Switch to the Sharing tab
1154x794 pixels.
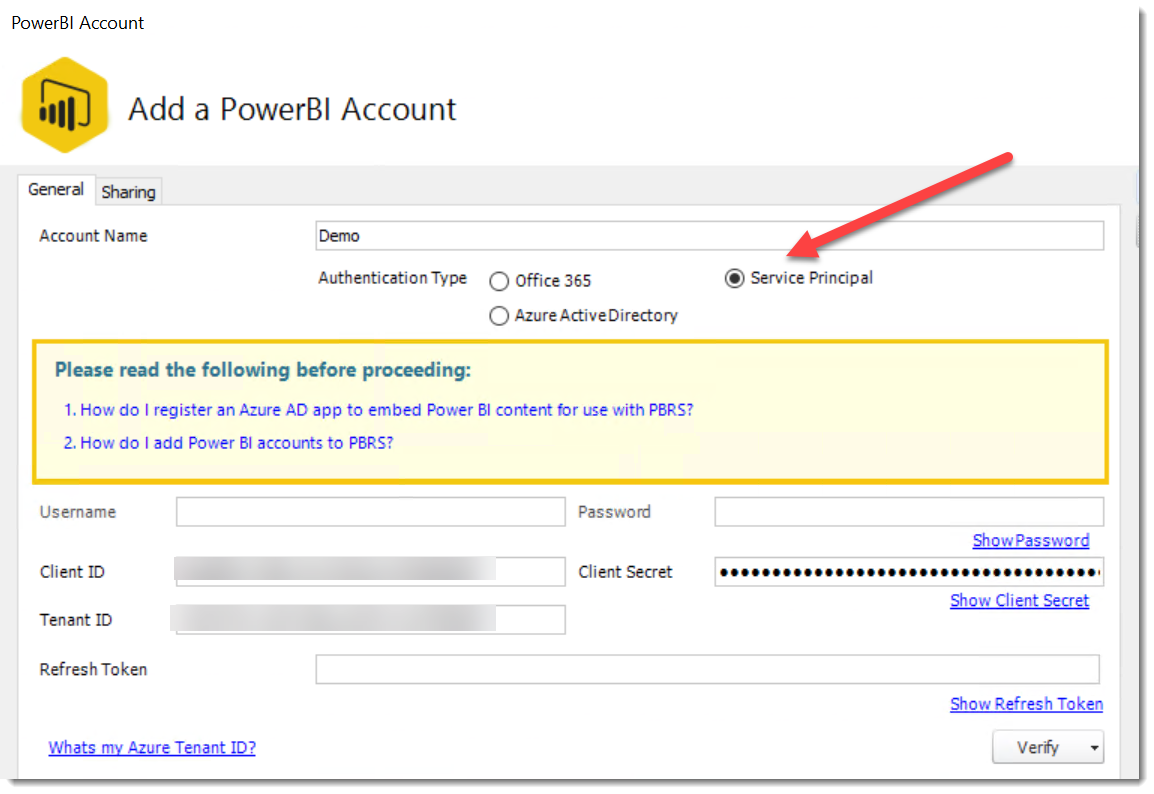(x=128, y=191)
